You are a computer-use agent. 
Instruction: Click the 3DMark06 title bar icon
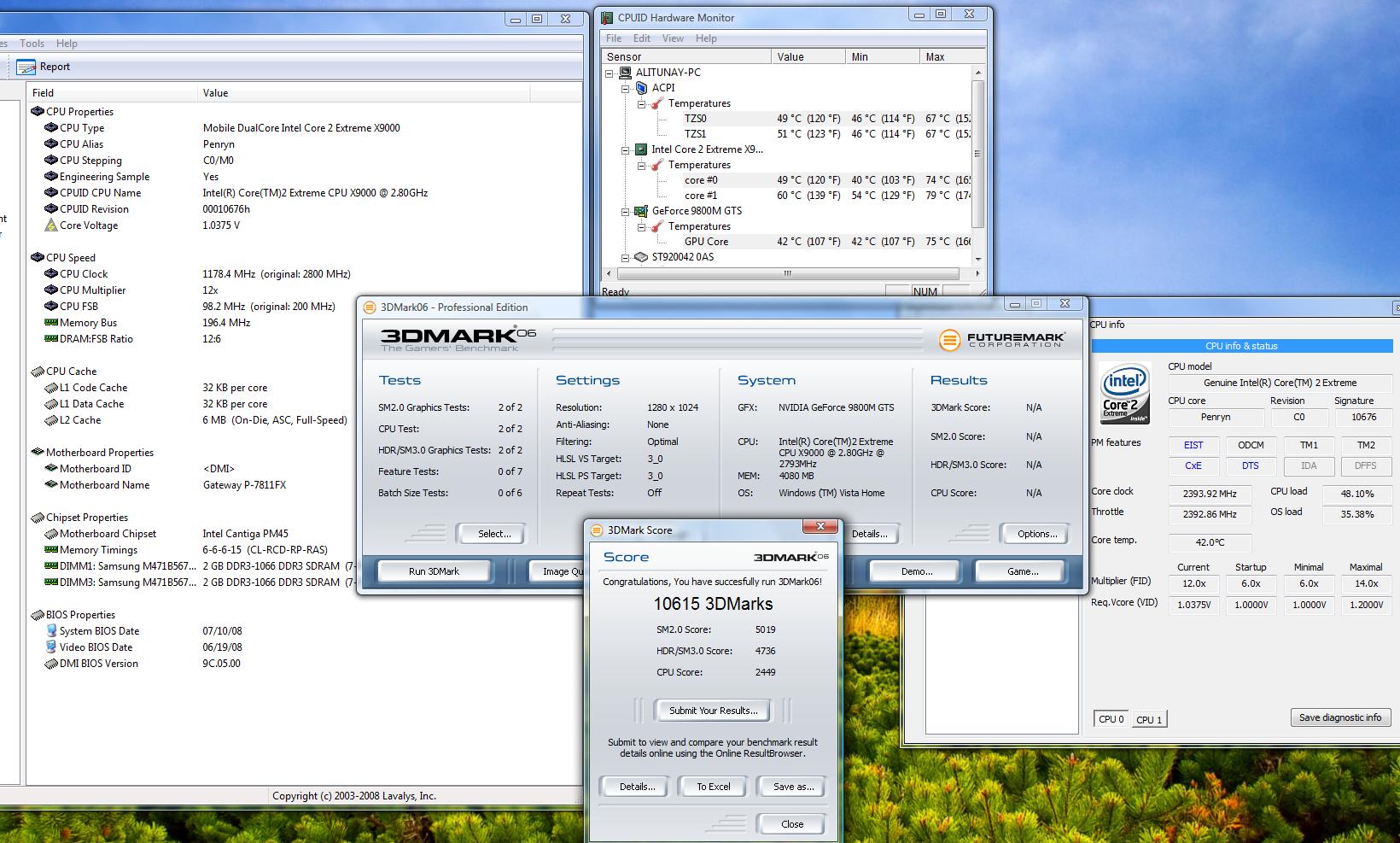pyautogui.click(x=370, y=307)
